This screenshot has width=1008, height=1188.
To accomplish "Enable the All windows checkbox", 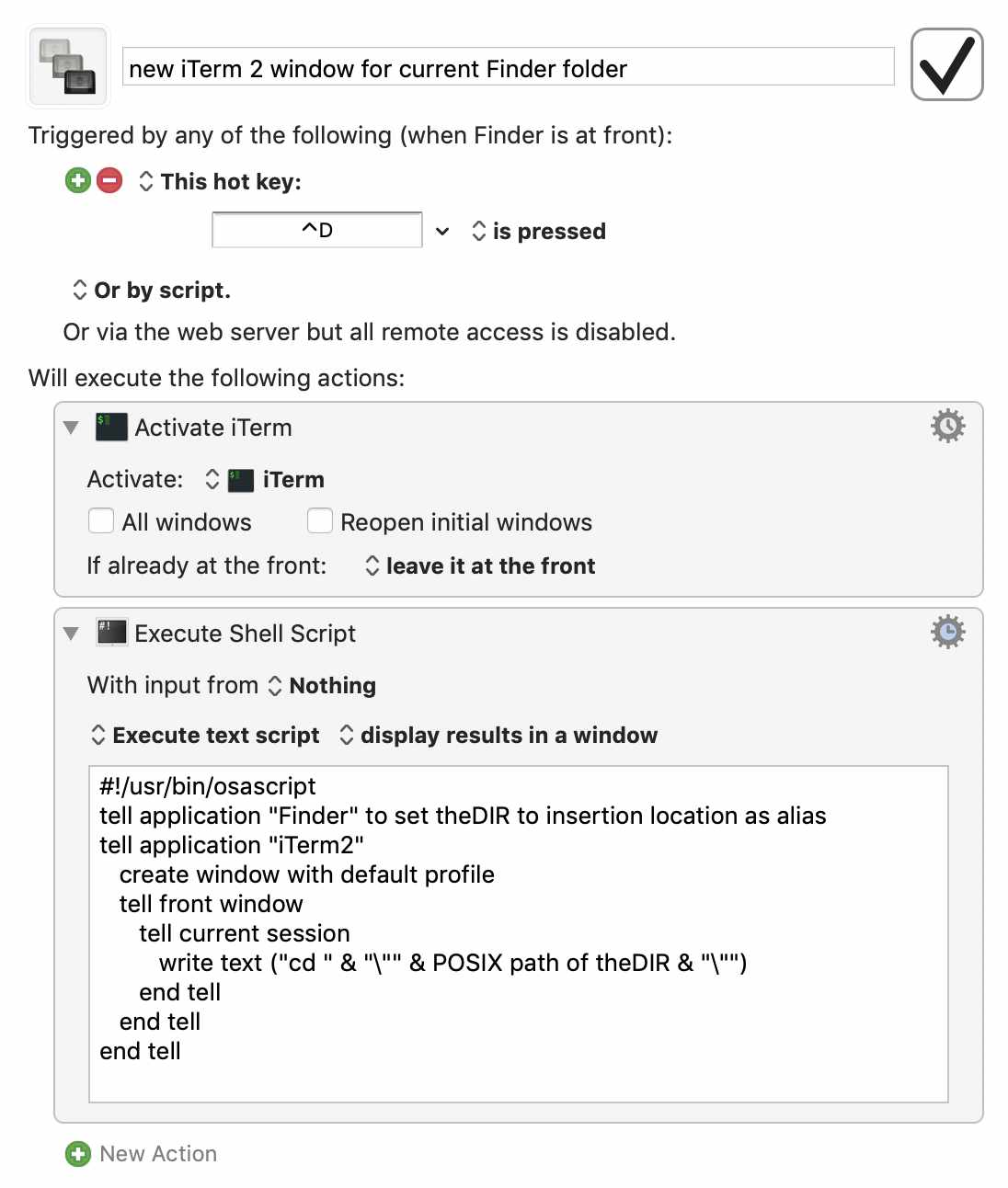I will click(x=101, y=521).
